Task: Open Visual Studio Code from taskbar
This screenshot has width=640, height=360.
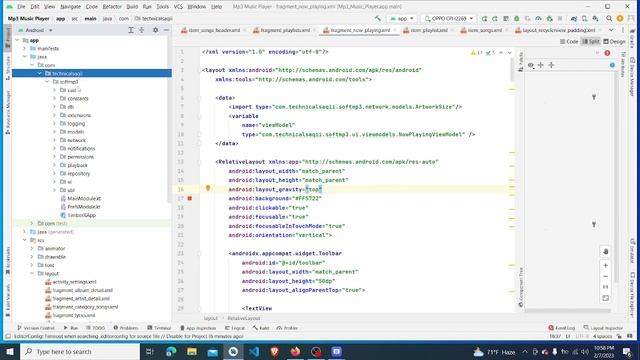Action: coord(254,351)
